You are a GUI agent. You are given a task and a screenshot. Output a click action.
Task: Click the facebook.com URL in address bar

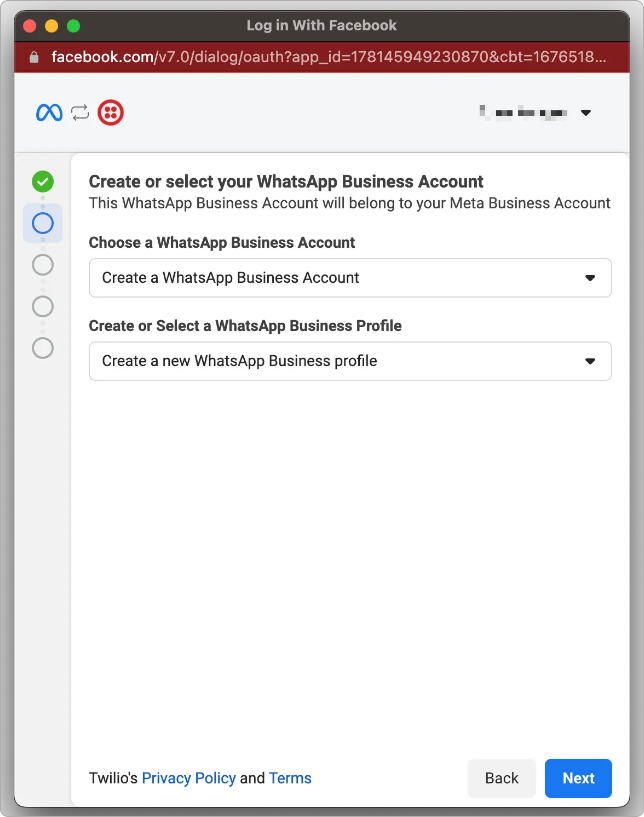pos(329,57)
